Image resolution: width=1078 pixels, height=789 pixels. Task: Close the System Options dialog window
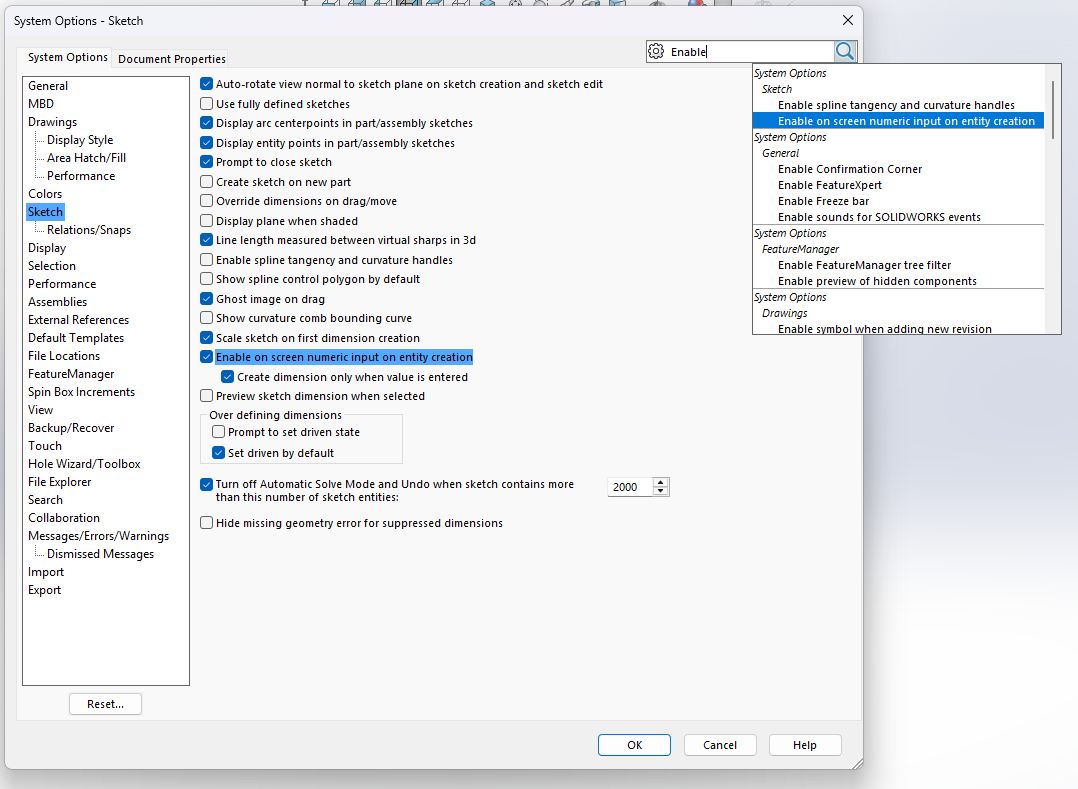[x=848, y=20]
